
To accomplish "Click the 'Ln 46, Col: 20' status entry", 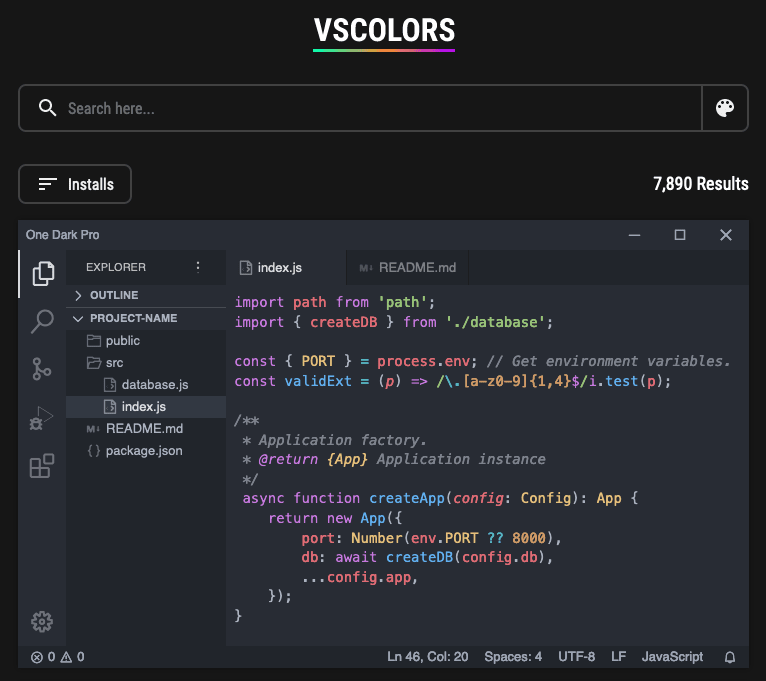I will 427,657.
